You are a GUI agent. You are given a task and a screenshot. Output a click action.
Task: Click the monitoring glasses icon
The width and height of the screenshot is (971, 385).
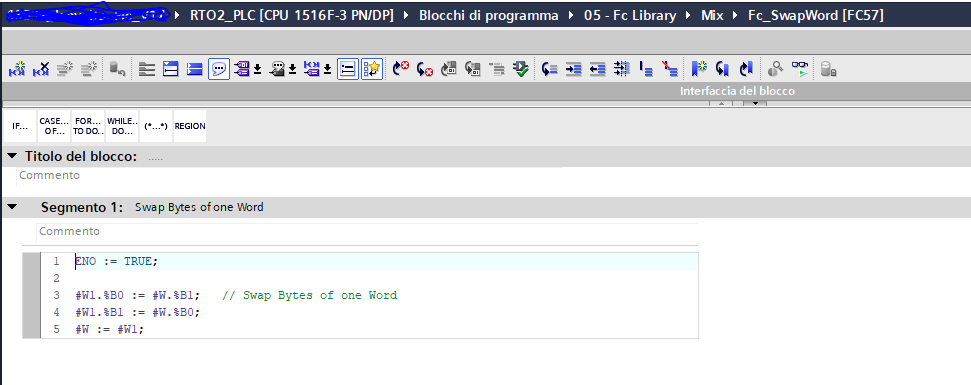pyautogui.click(x=800, y=69)
